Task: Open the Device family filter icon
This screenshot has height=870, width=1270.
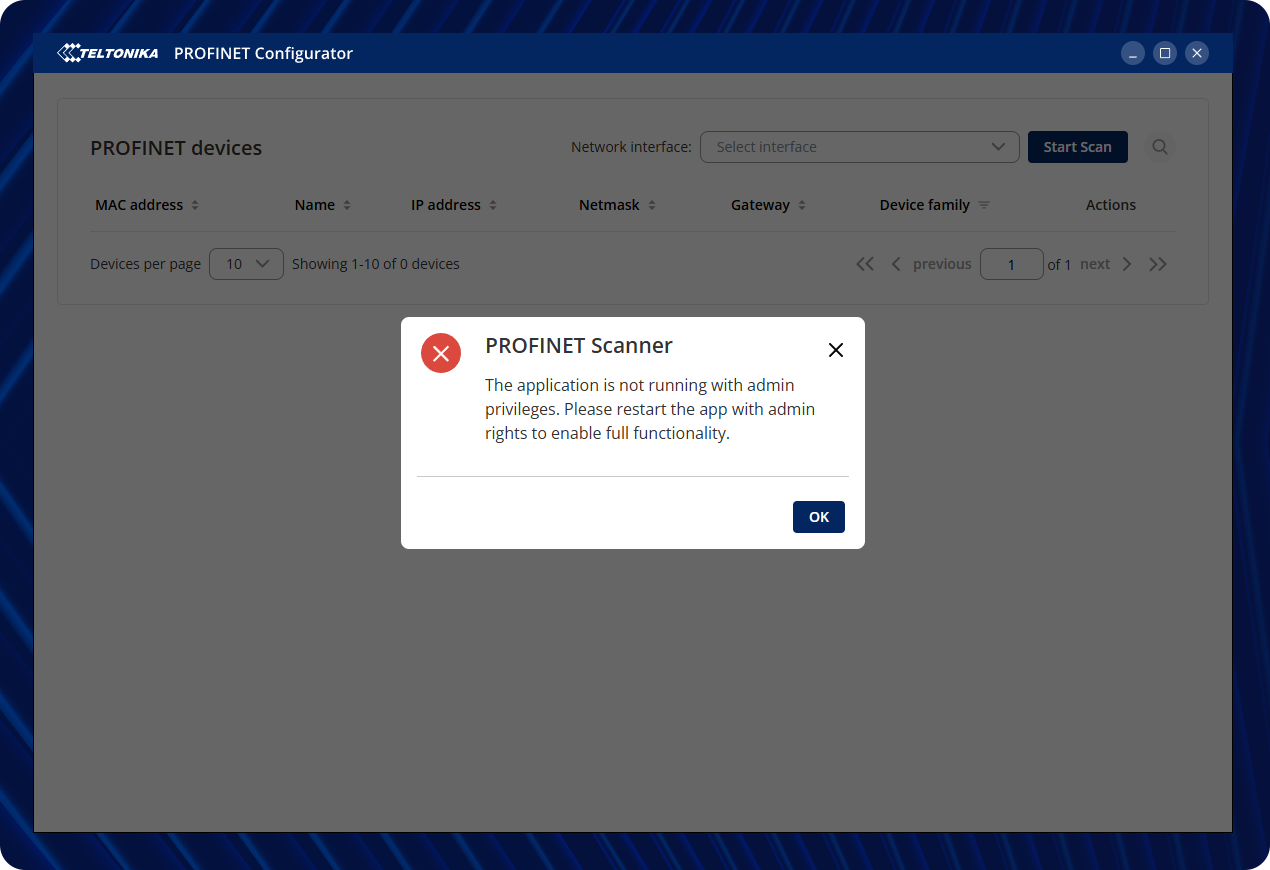Action: coord(984,205)
